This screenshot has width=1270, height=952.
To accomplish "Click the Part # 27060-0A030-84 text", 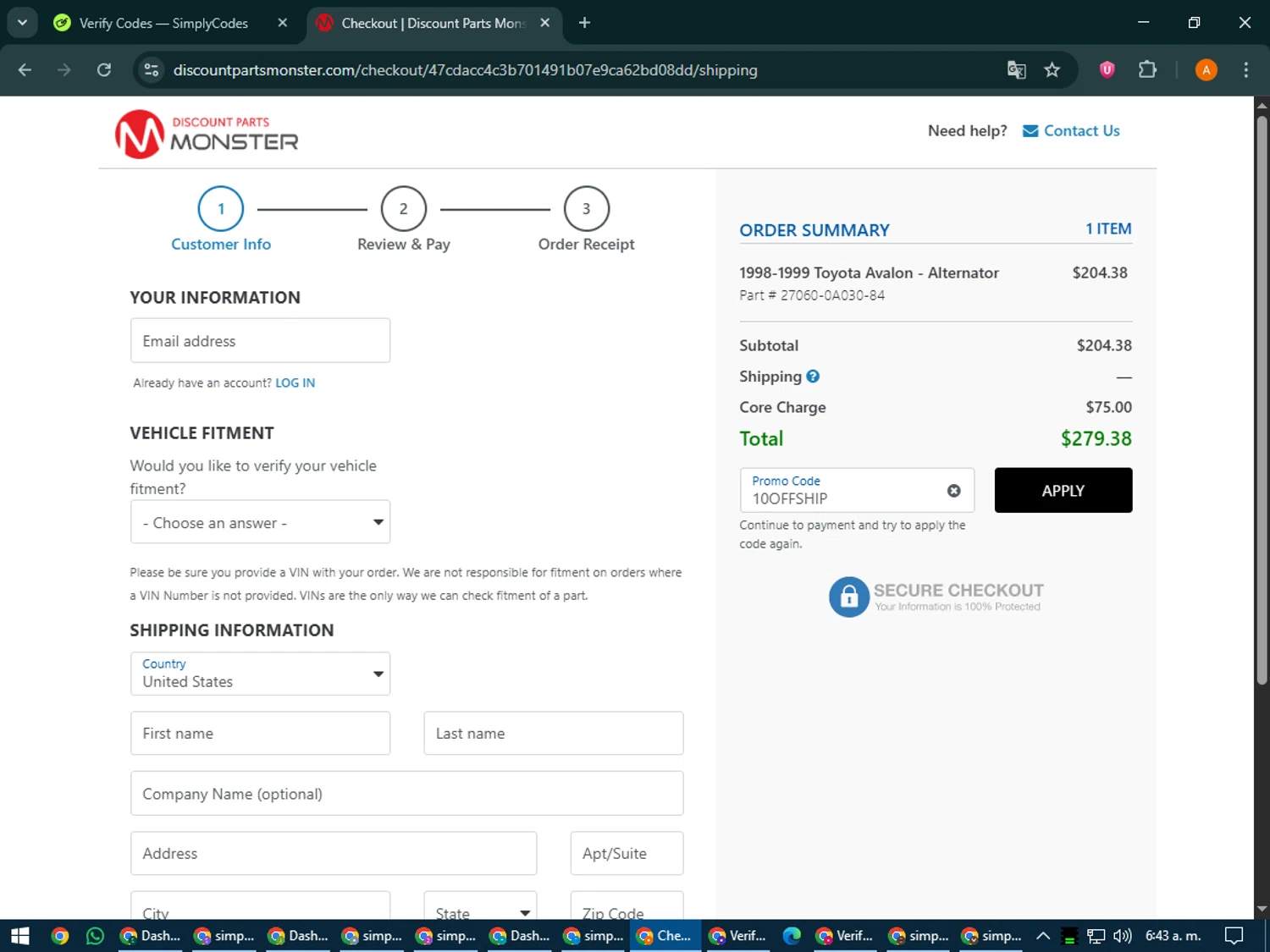I will (812, 295).
